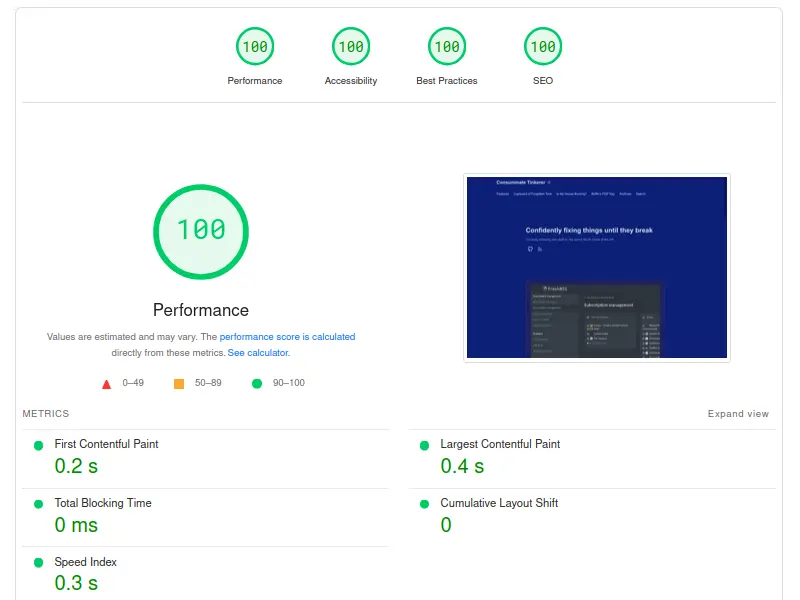Click the Performance score gauge in top row
This screenshot has width=800, height=600.
[x=255, y=47]
